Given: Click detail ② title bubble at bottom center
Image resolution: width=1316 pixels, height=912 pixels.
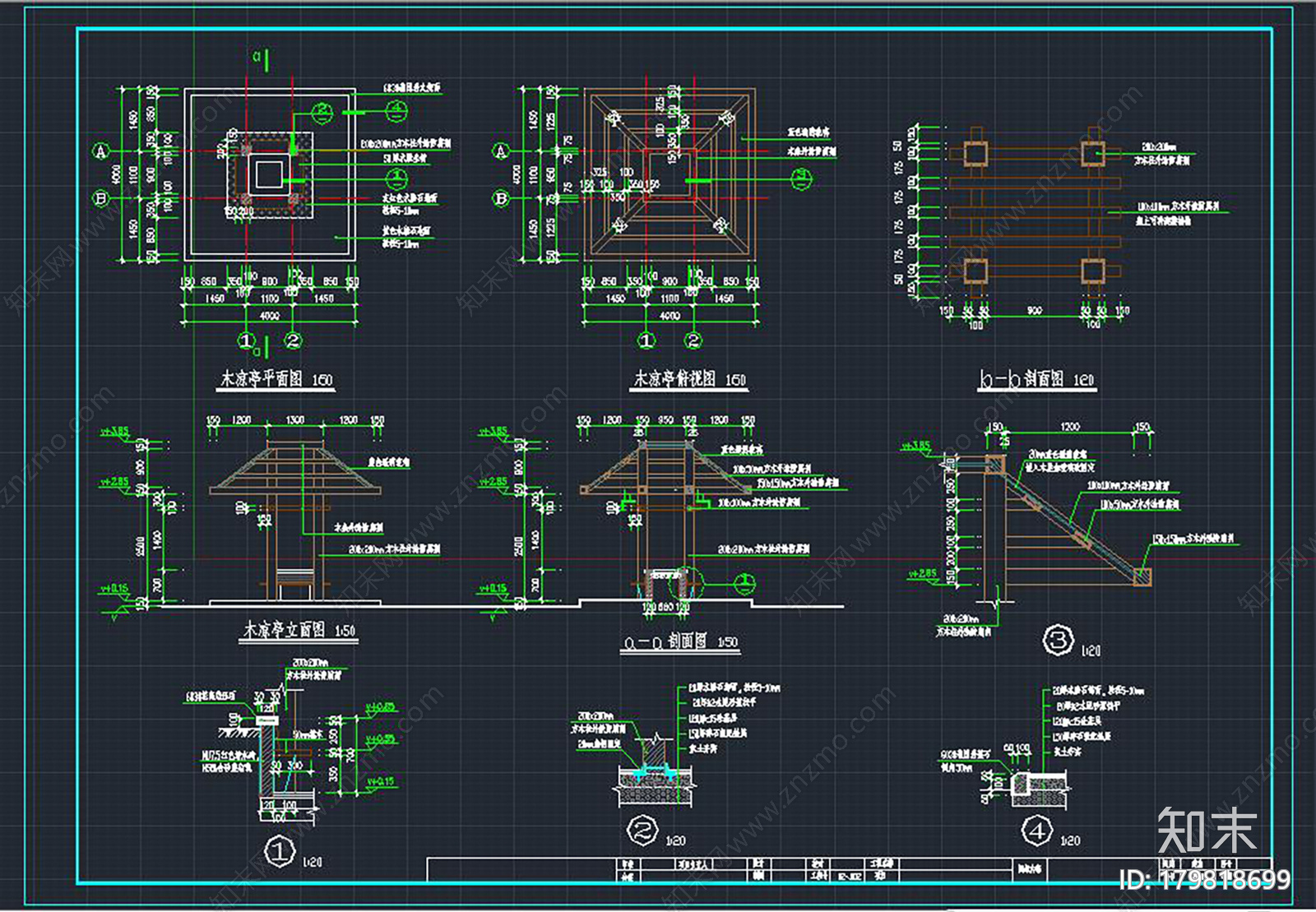Looking at the screenshot, I should [x=642, y=831].
